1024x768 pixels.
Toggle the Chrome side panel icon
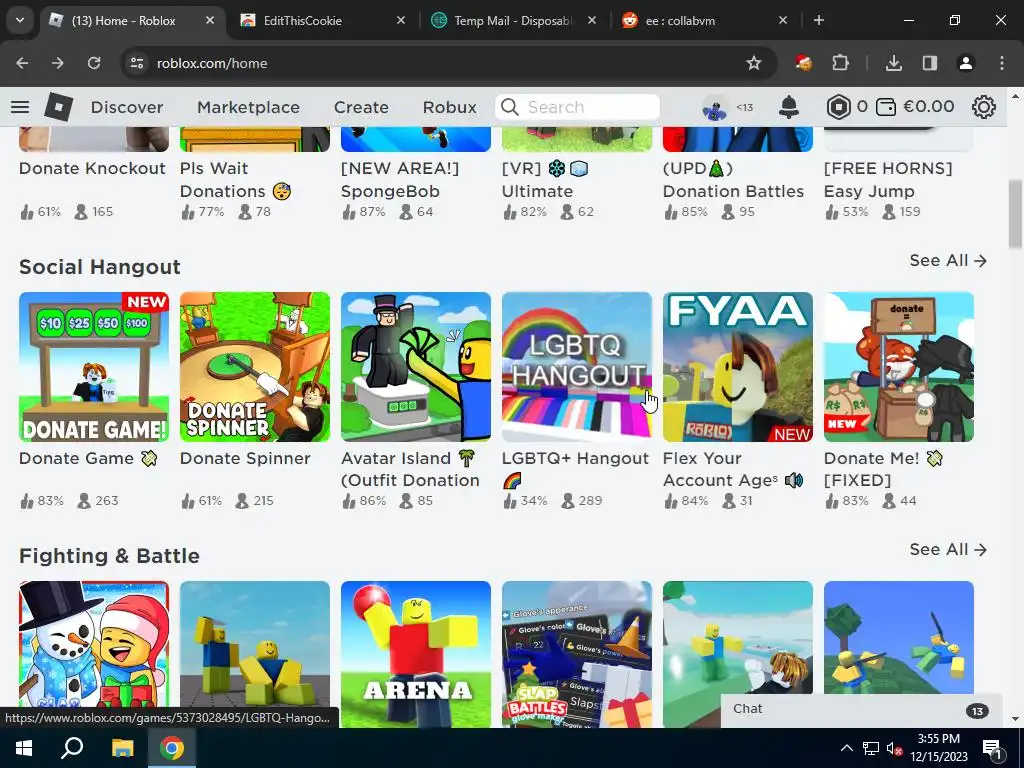(x=929, y=63)
